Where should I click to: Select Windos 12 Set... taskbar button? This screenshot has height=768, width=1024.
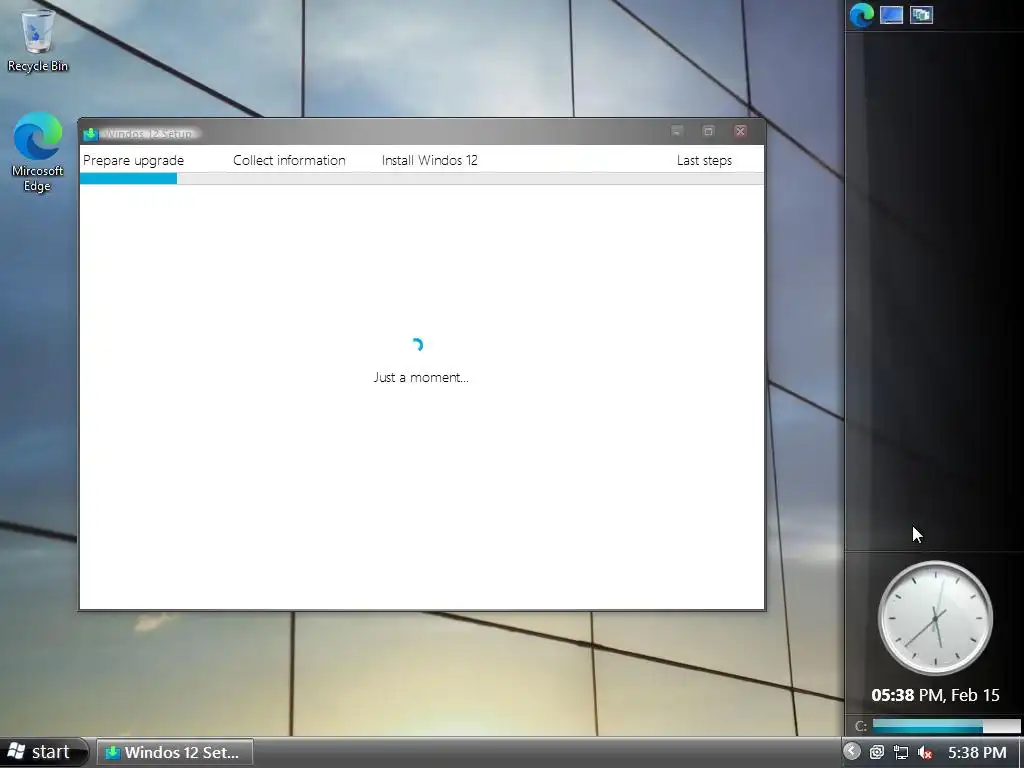[174, 752]
